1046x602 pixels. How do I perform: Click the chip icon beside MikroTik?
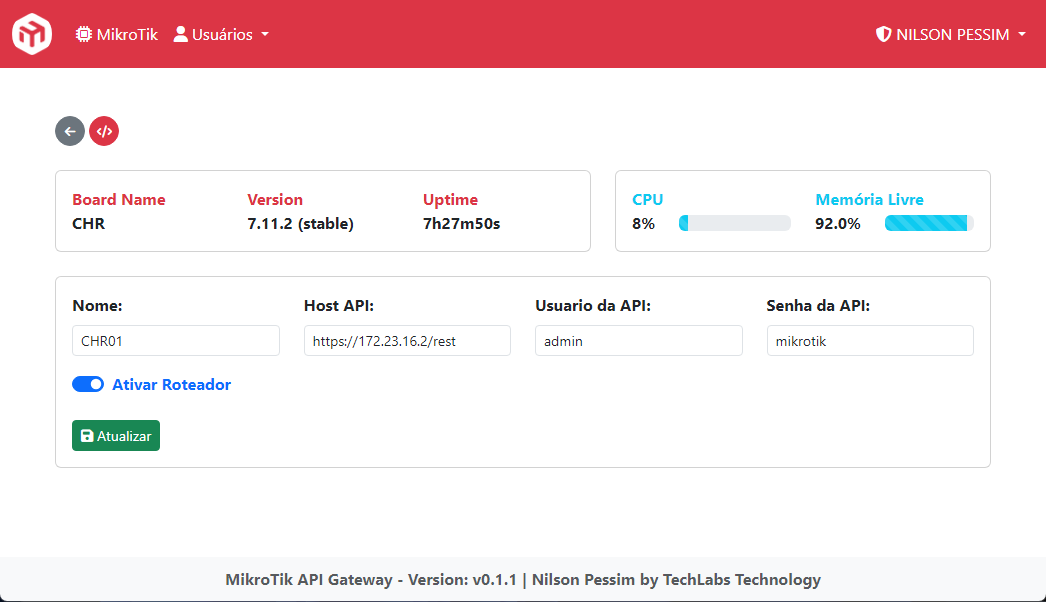coord(84,34)
